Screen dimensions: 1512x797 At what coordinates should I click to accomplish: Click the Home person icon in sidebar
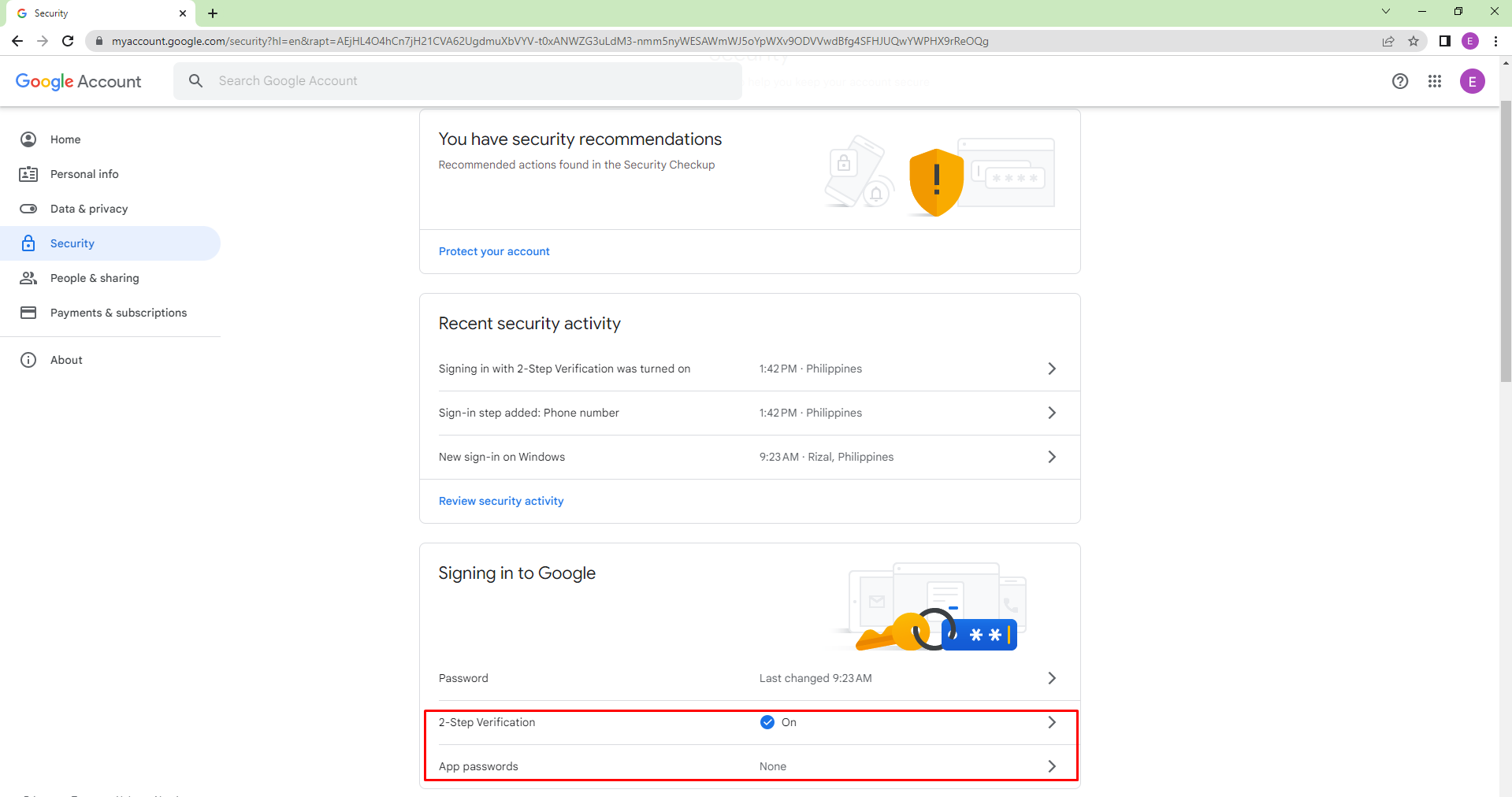tap(28, 139)
